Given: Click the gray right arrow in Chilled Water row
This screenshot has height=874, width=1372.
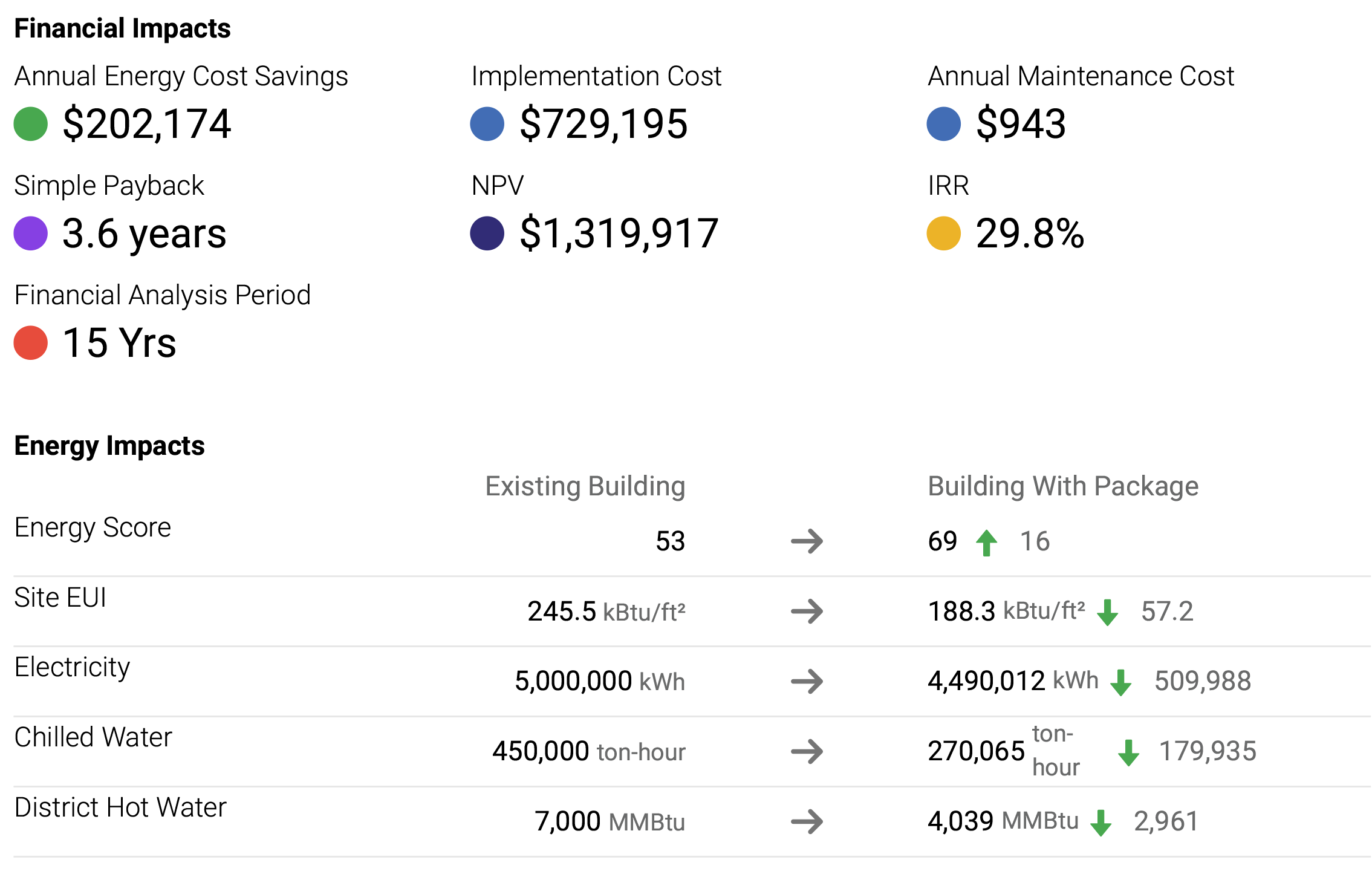Looking at the screenshot, I should click(807, 752).
